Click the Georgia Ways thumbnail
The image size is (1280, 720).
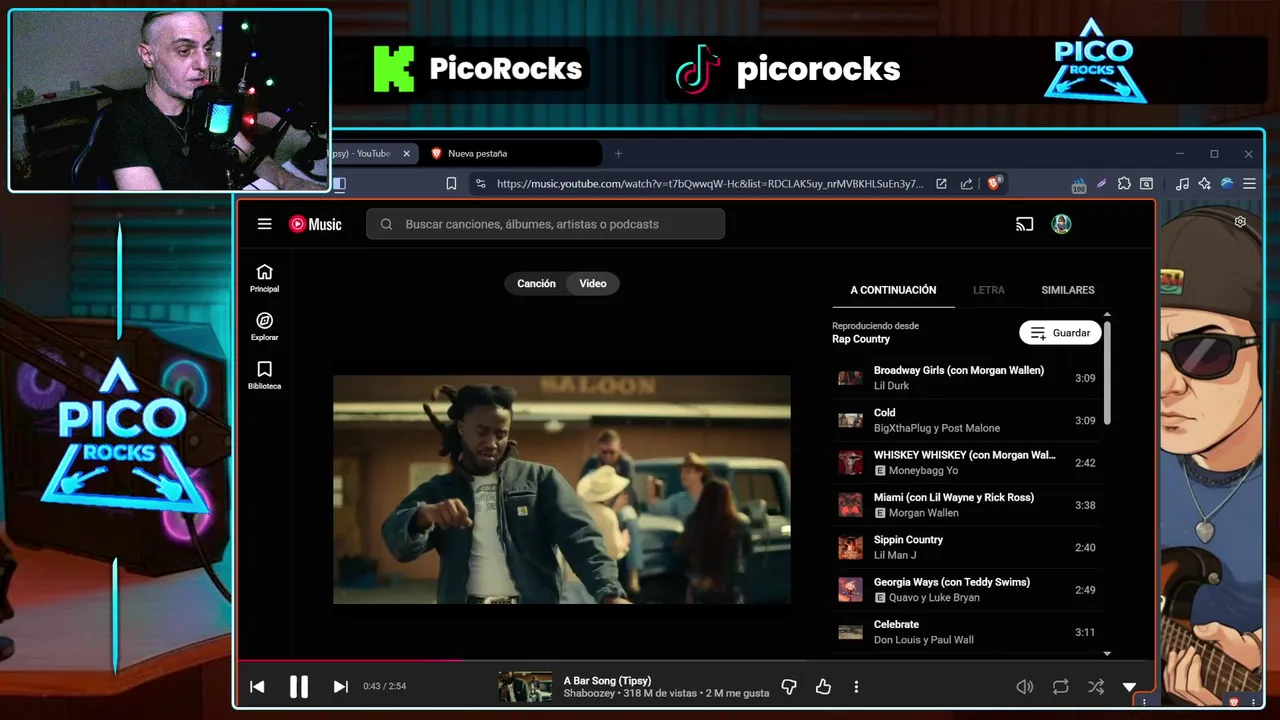(x=850, y=589)
